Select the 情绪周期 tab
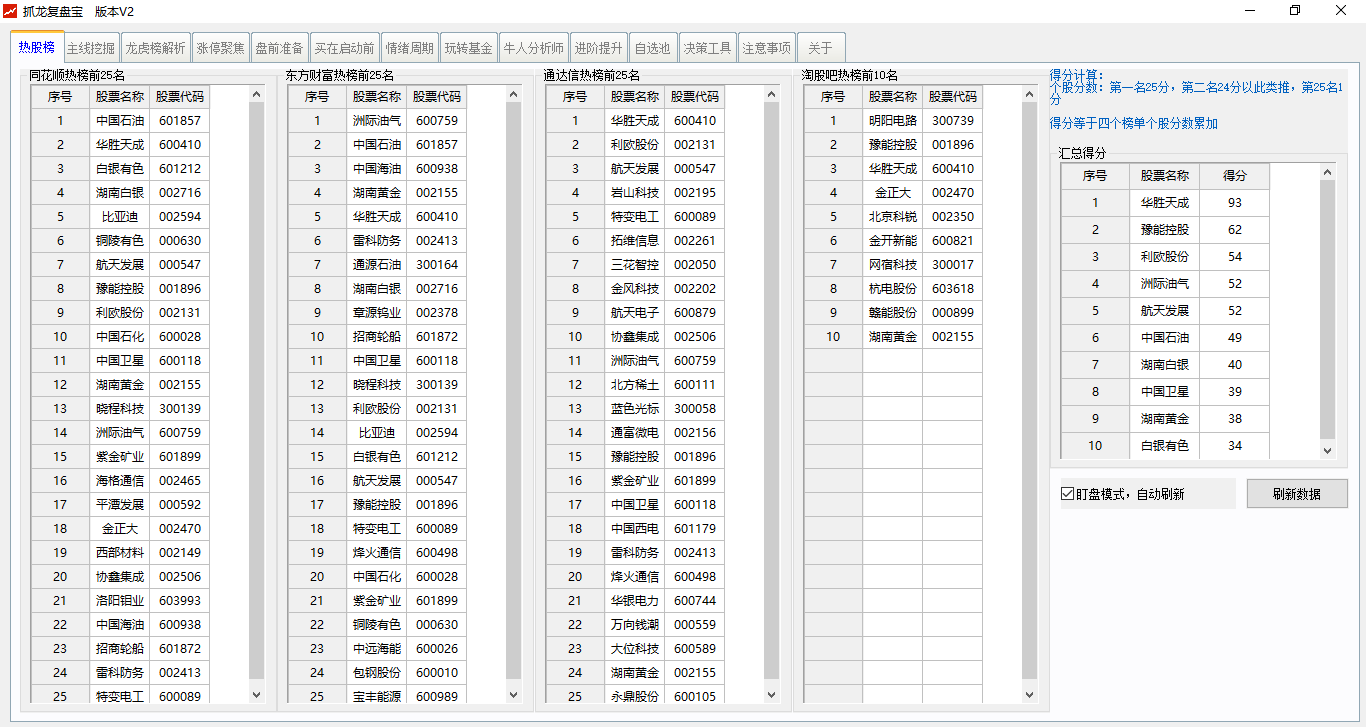Viewport: 1366px width, 727px height. pyautogui.click(x=410, y=48)
